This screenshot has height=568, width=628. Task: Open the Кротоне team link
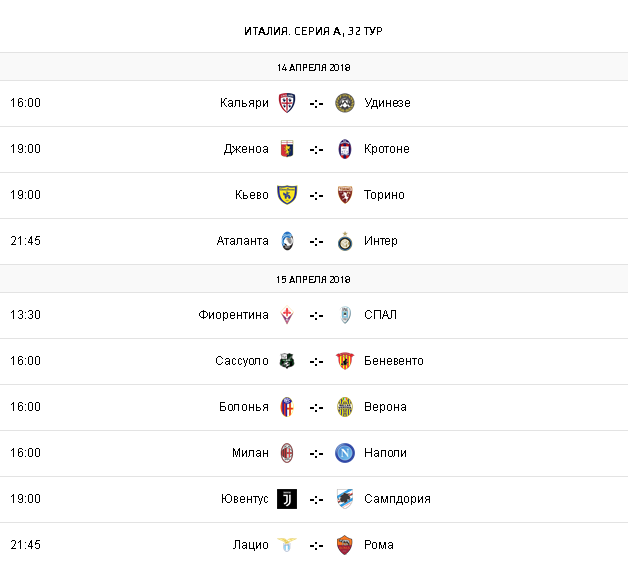click(387, 149)
